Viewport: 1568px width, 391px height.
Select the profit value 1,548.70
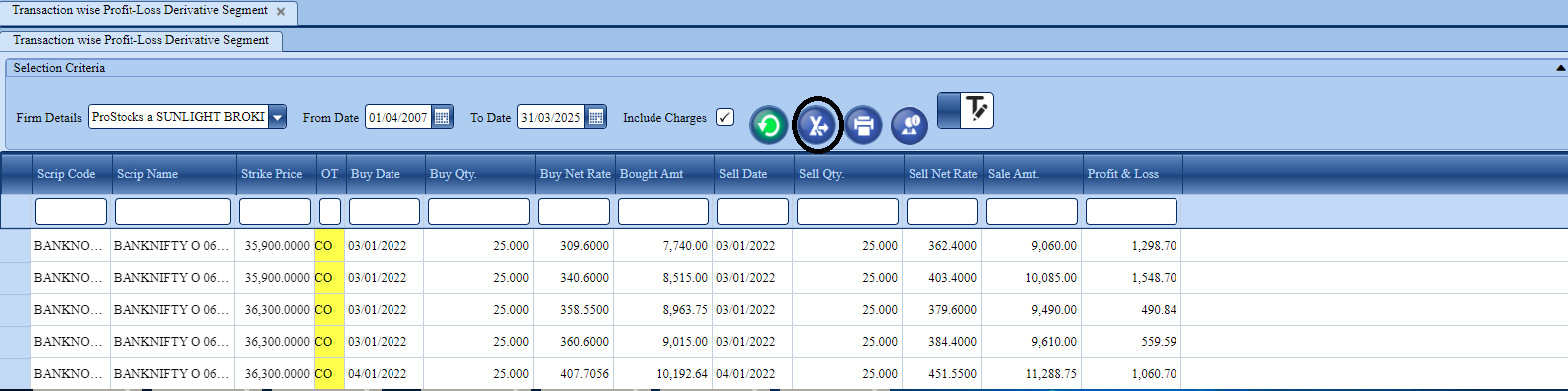(1154, 278)
